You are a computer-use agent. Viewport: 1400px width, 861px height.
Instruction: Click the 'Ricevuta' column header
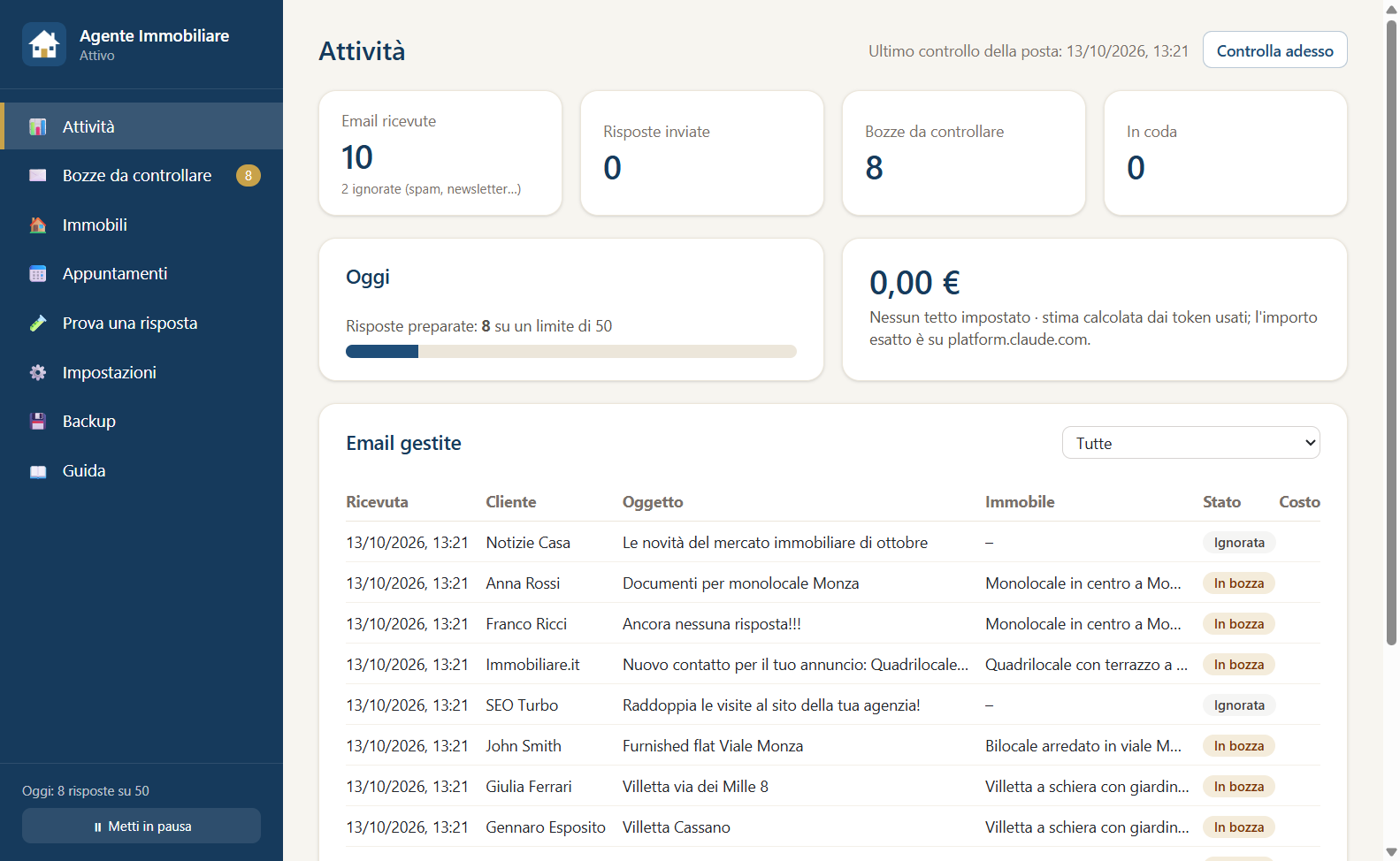click(x=378, y=502)
